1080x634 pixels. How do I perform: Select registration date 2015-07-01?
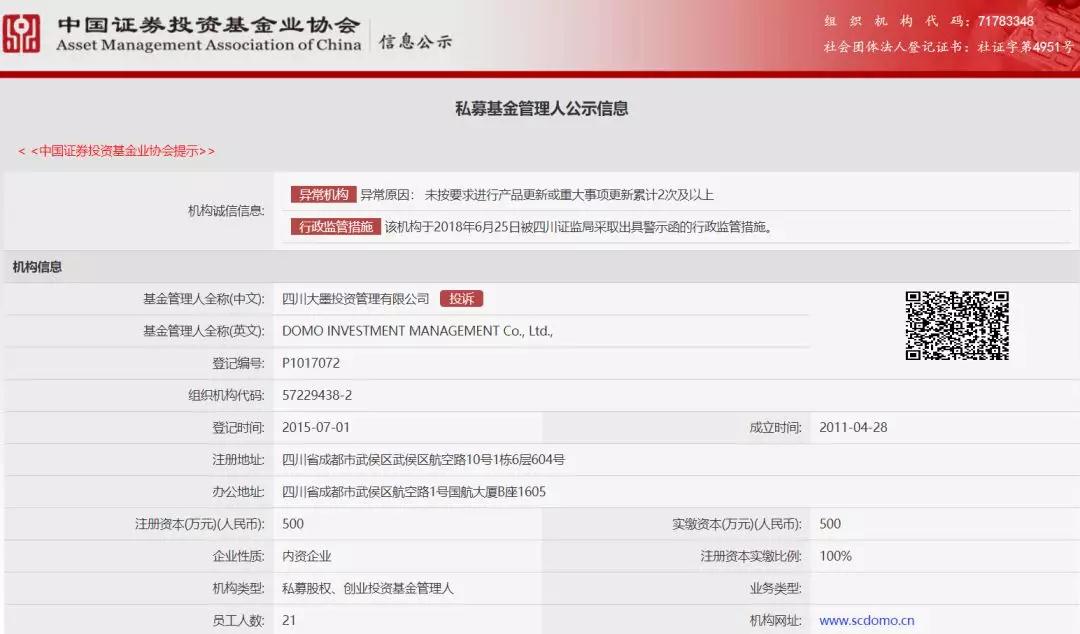click(315, 427)
